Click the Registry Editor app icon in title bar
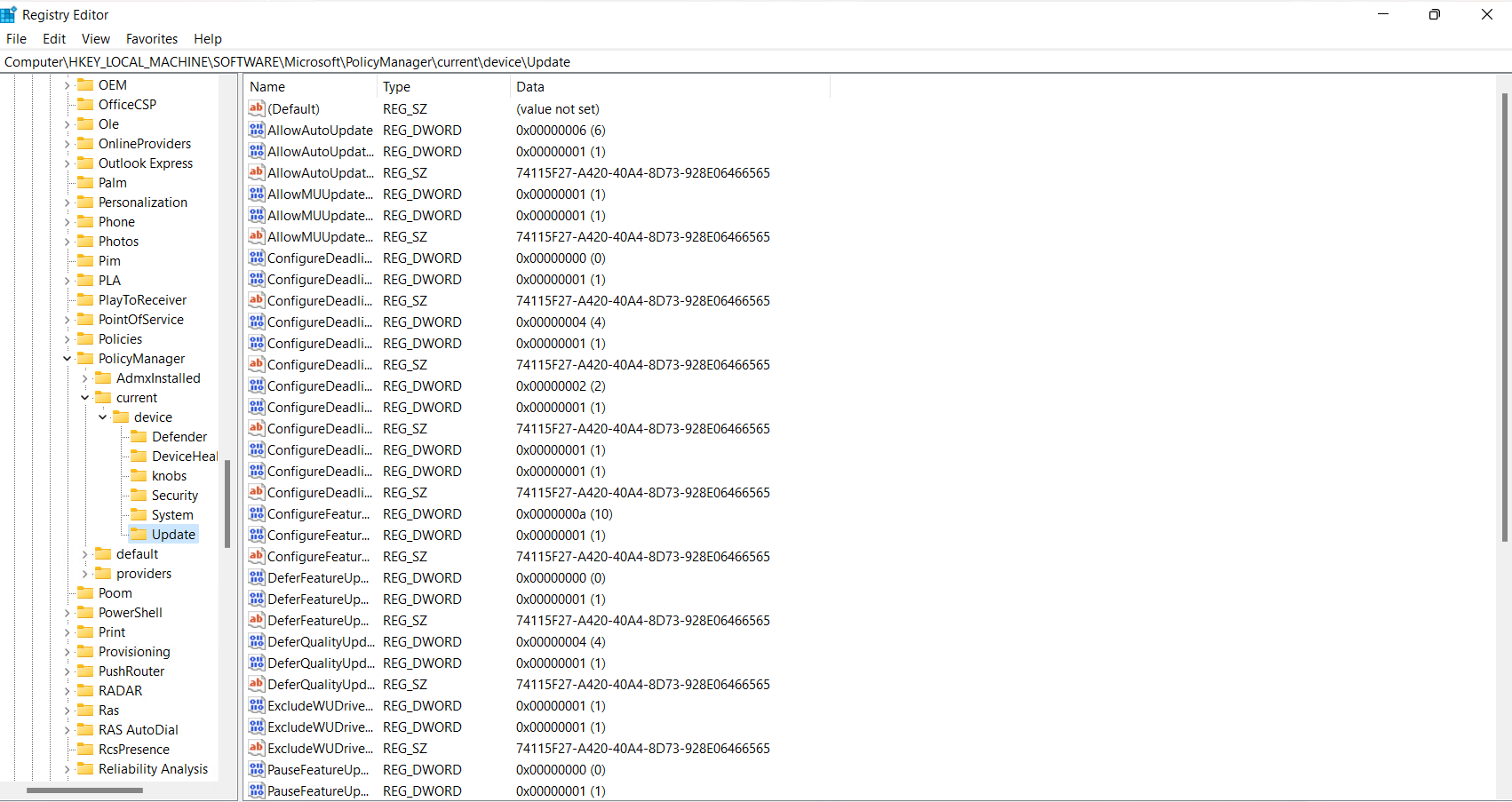The height and width of the screenshot is (802, 1512). click(9, 14)
